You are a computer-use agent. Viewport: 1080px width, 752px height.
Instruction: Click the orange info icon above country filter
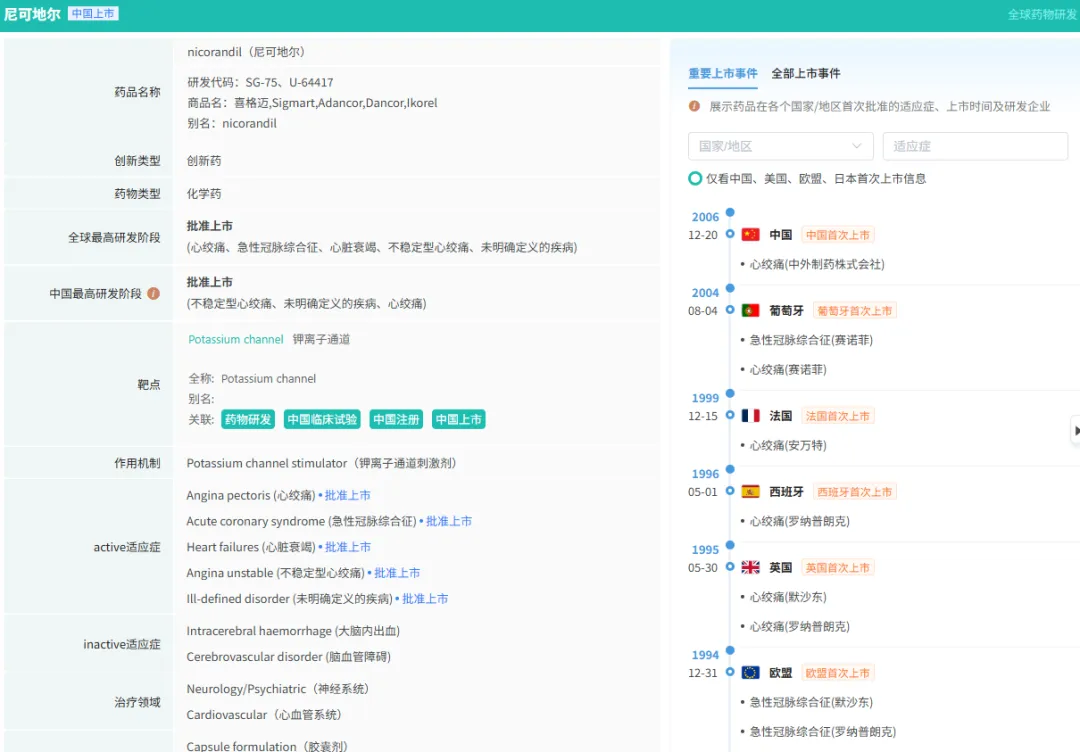coord(694,106)
